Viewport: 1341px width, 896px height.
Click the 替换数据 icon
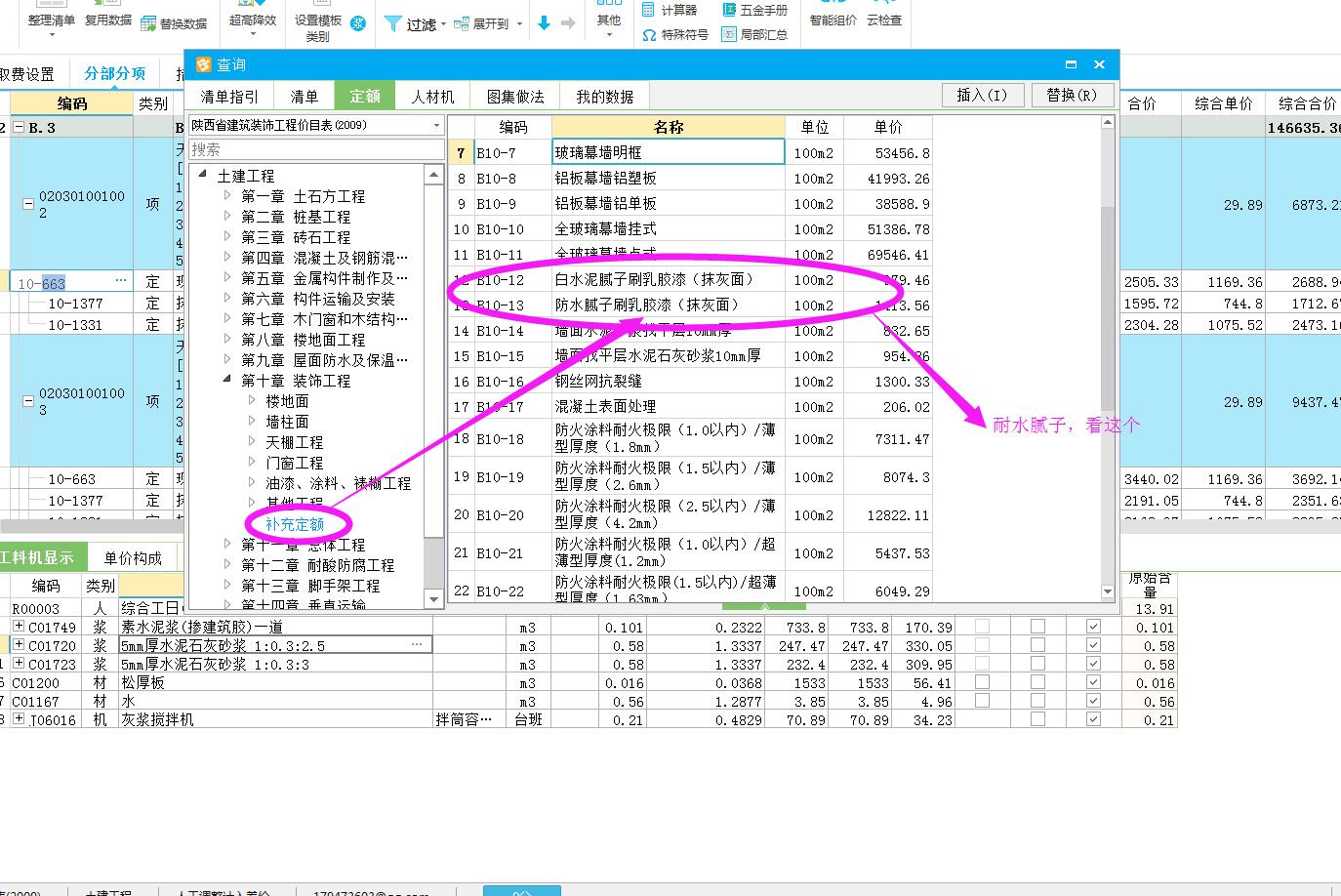pyautogui.click(x=148, y=23)
